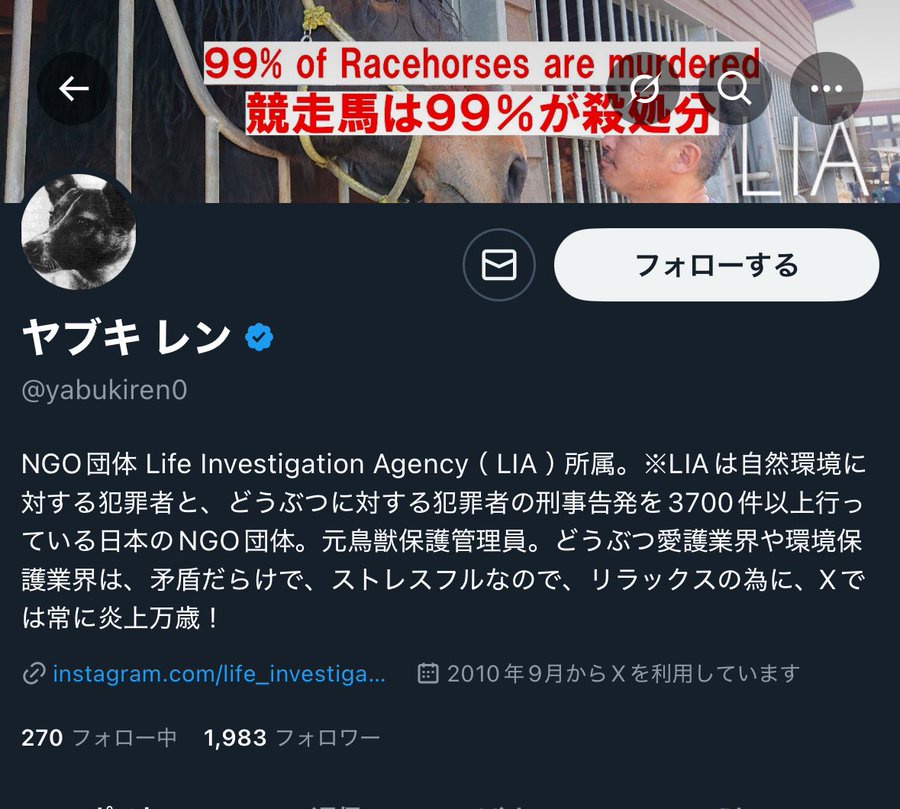Click the 競走馬は99%が殺処分 red banner caption
The height and width of the screenshot is (809, 900).
(x=482, y=113)
